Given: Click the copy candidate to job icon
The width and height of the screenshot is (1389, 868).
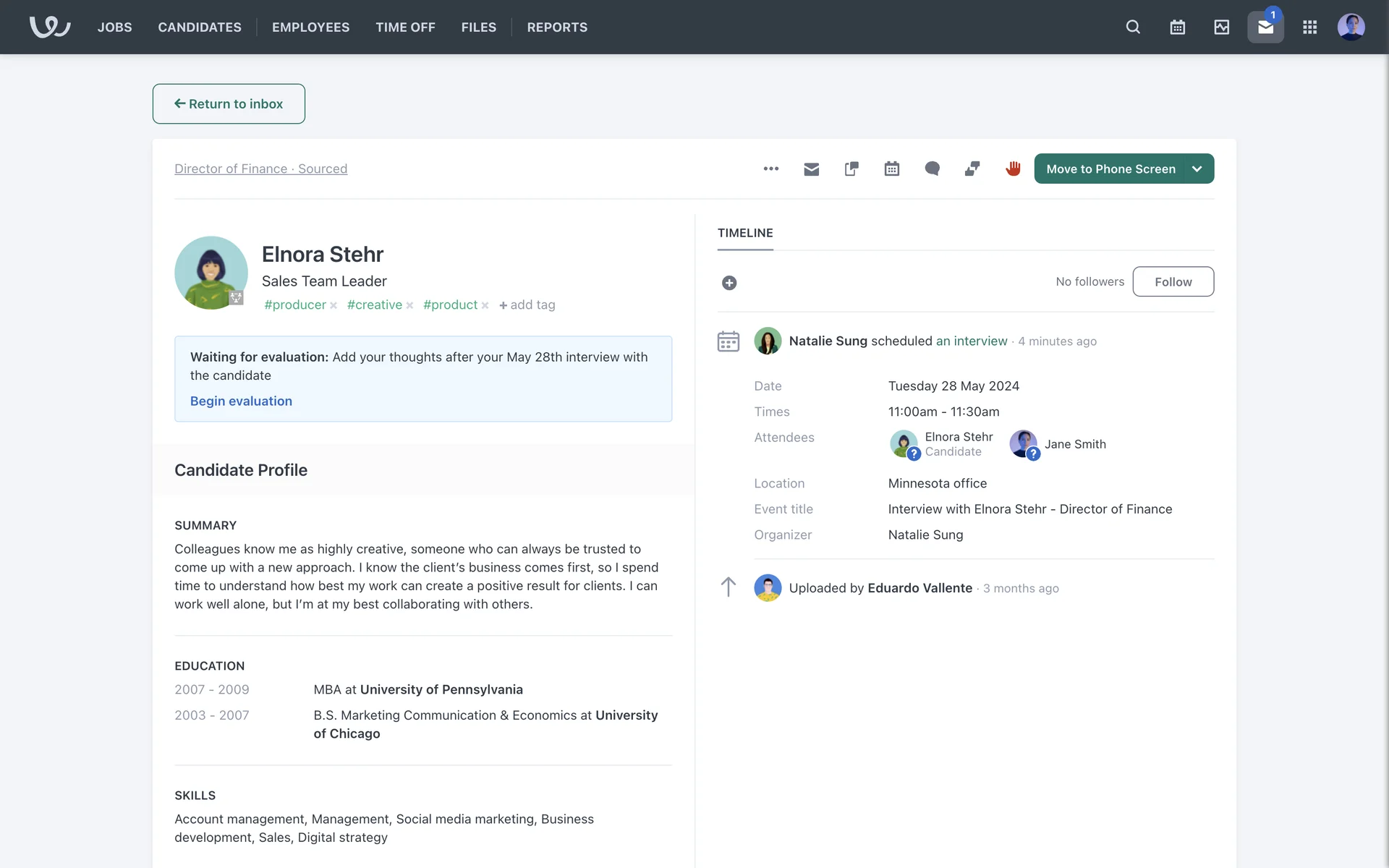Looking at the screenshot, I should (x=851, y=169).
